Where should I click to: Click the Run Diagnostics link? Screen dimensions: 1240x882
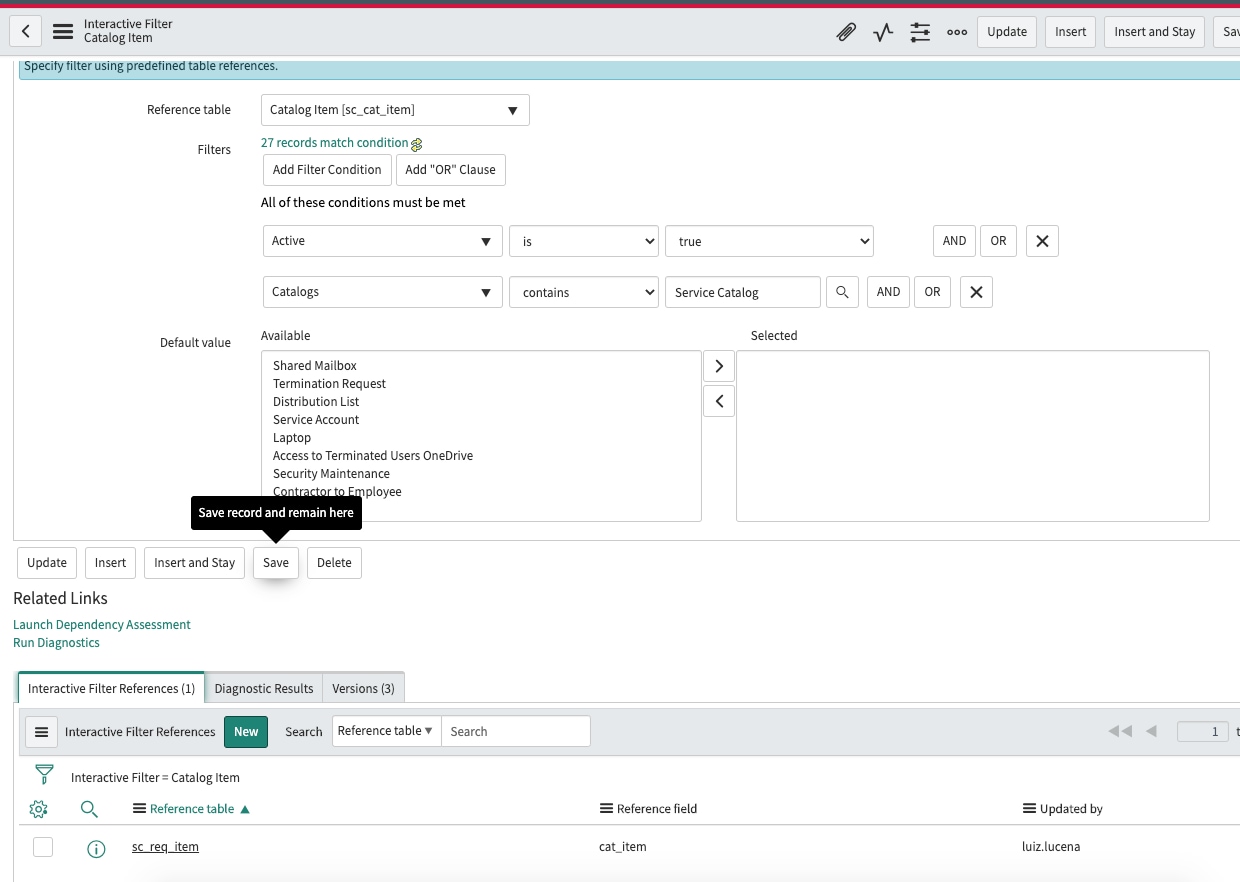coord(56,643)
